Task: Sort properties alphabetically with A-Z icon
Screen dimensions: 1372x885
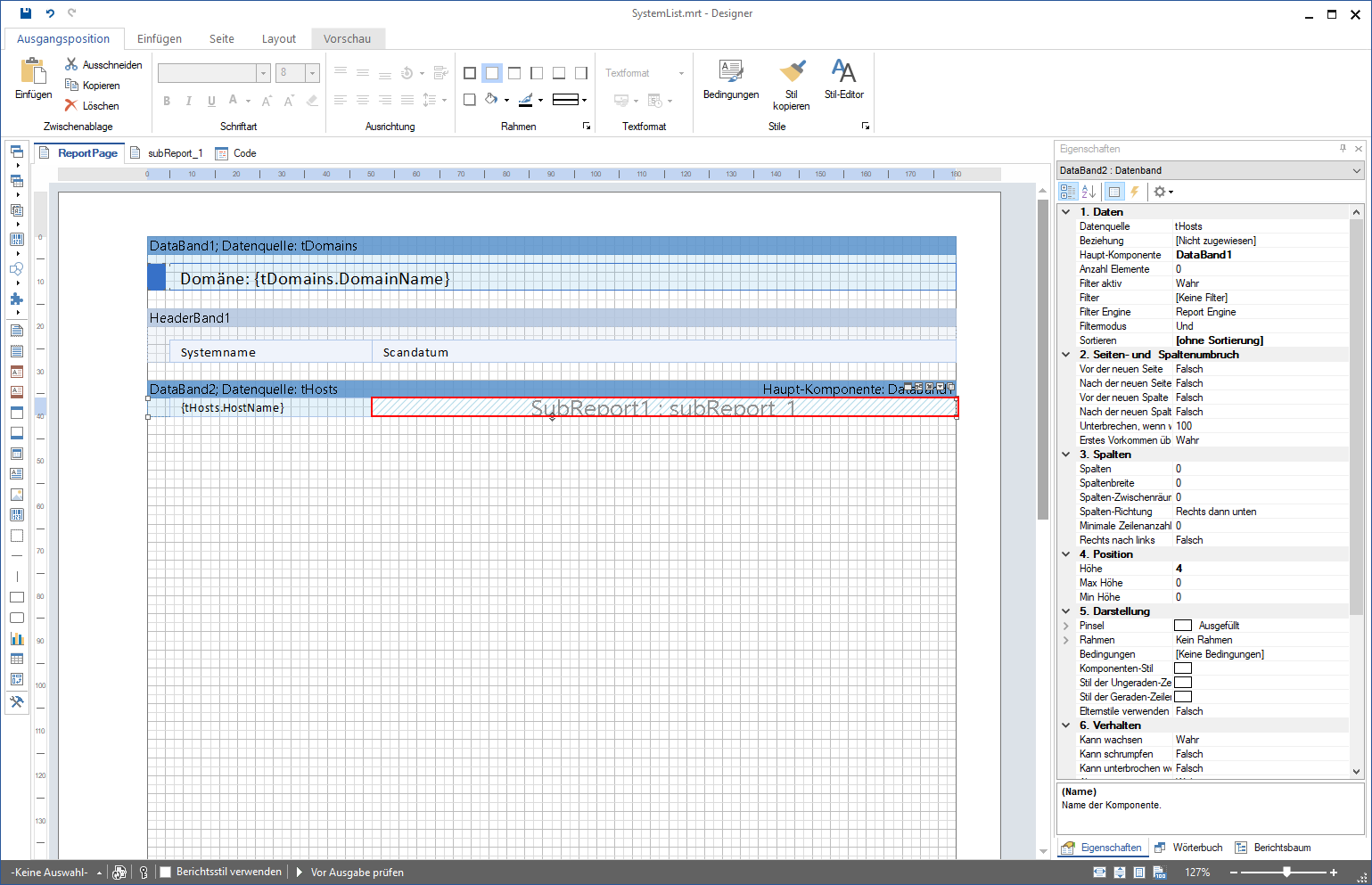Action: [x=1089, y=192]
